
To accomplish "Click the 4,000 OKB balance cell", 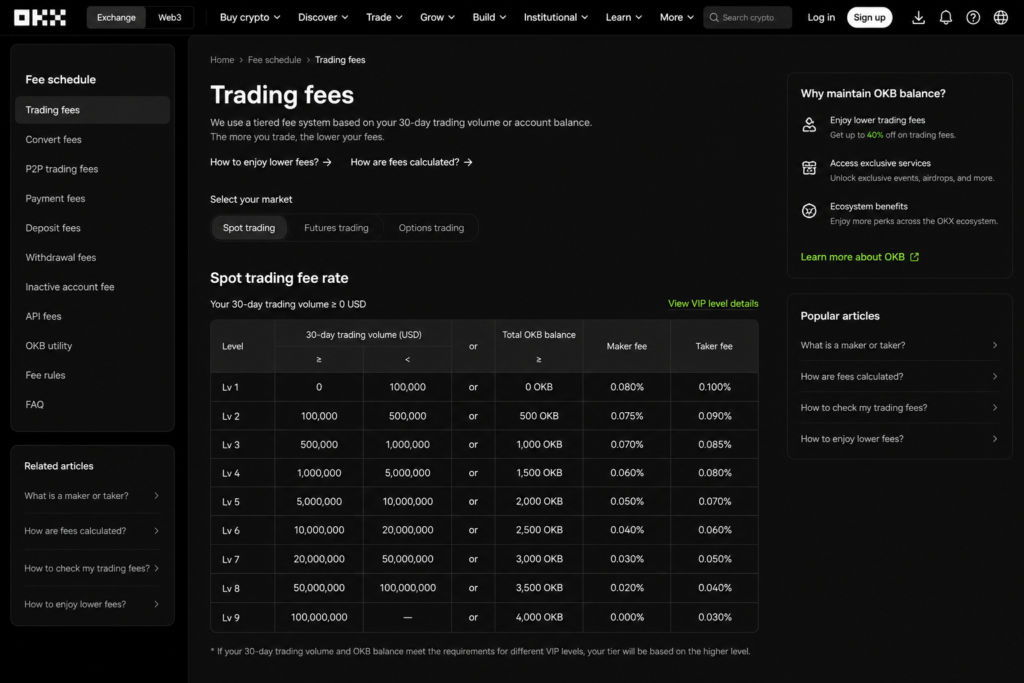I will tap(539, 618).
